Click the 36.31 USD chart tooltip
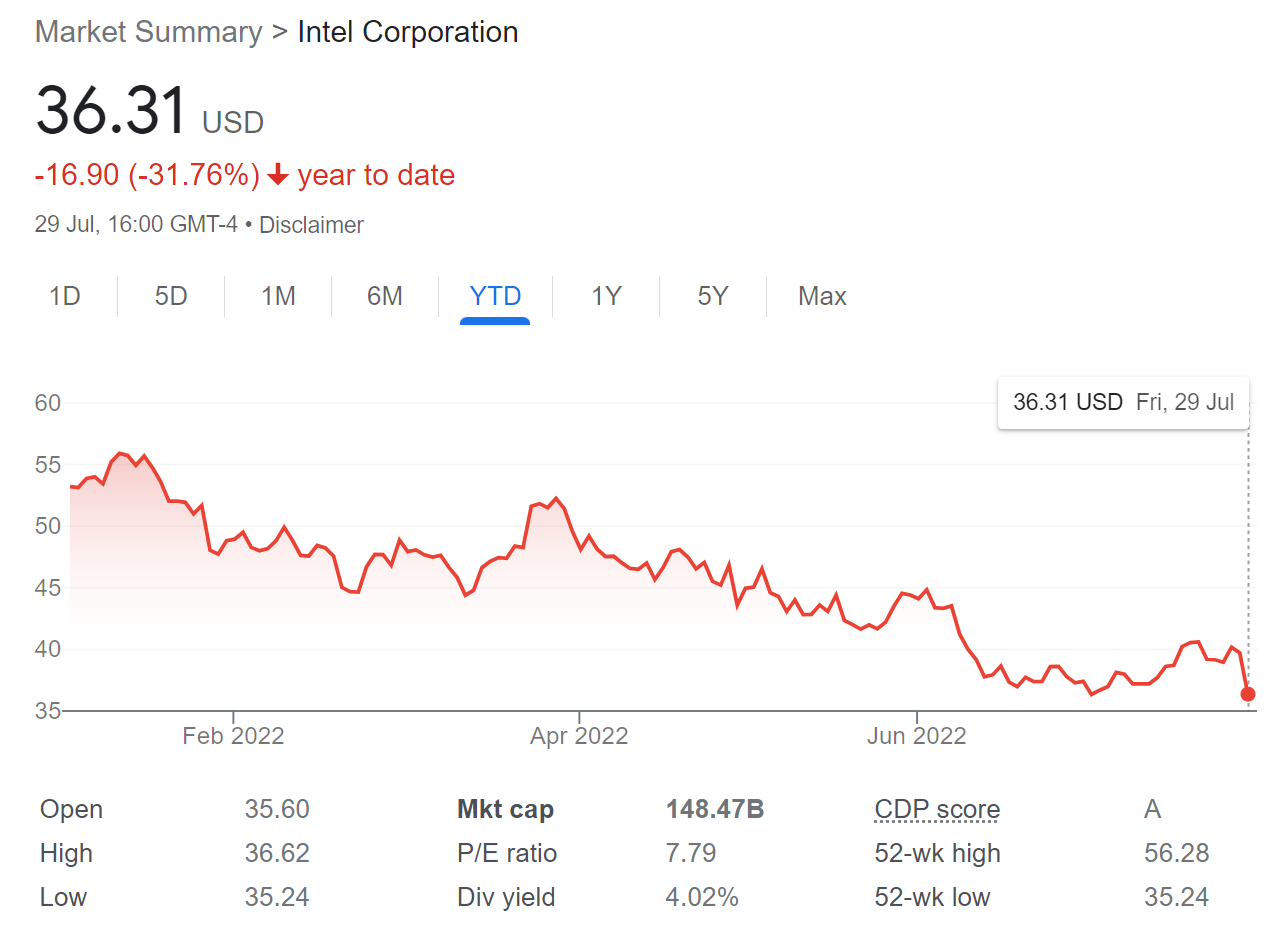Viewport: 1285px width, 933px height. [1123, 403]
